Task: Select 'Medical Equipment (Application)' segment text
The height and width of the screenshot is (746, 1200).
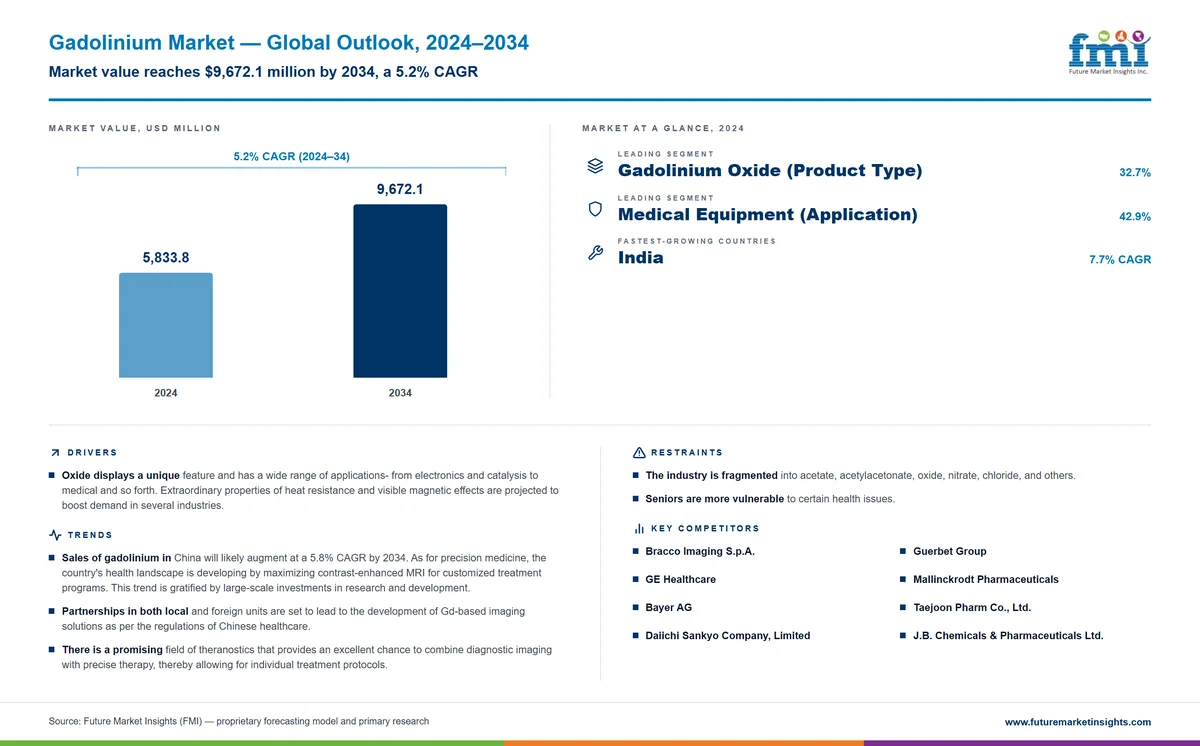Action: [768, 214]
